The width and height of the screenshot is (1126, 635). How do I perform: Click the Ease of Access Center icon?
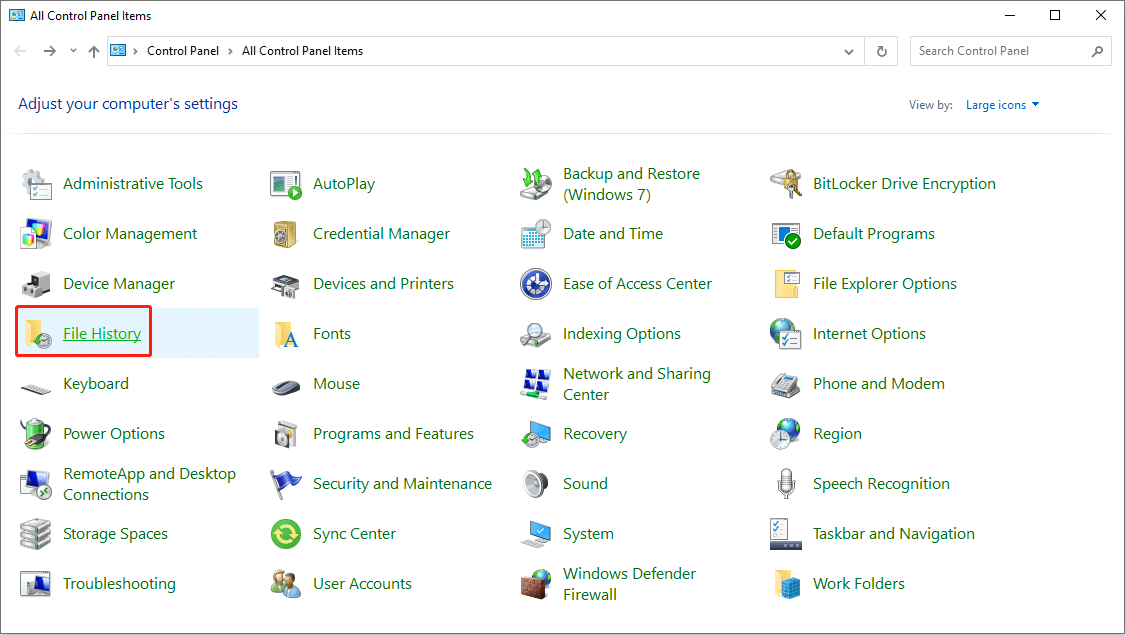536,284
